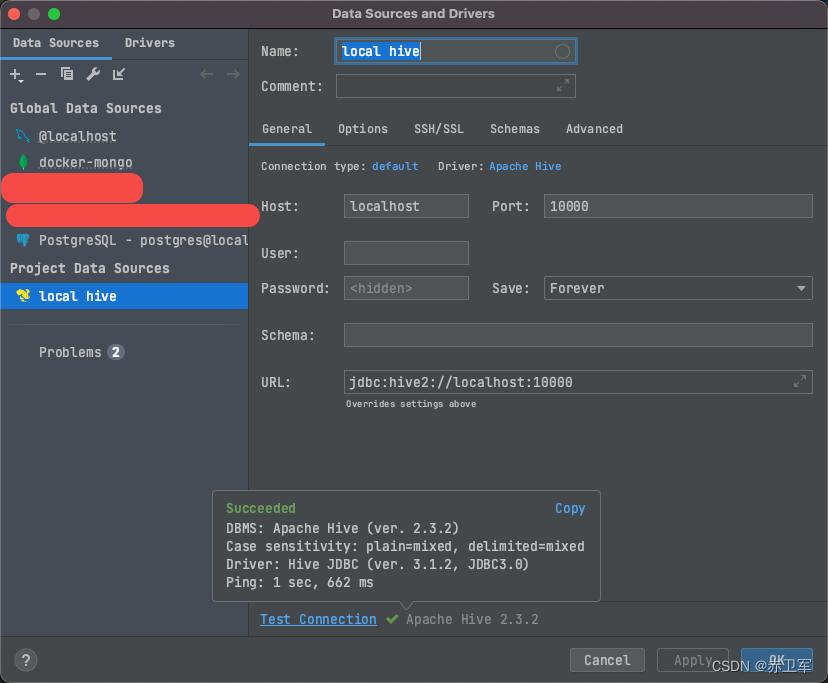
Task: Click the forward navigation arrow
Action: [x=232, y=72]
